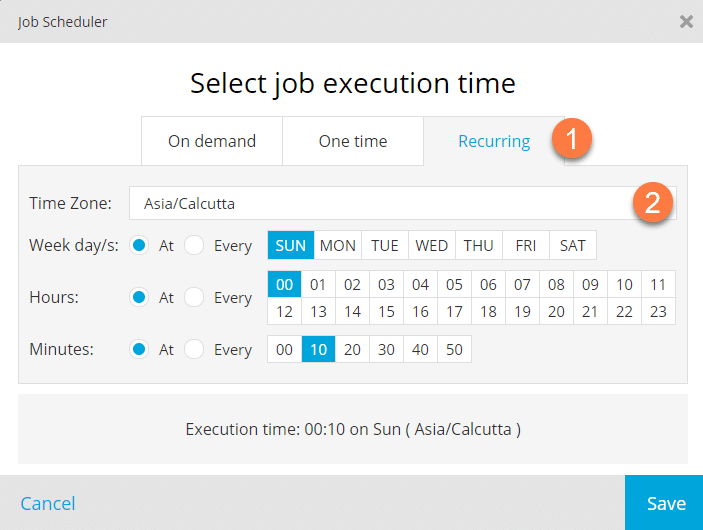Screen dimensions: 703x530
Task: Toggle the THU weekday button
Action: [x=479, y=245]
